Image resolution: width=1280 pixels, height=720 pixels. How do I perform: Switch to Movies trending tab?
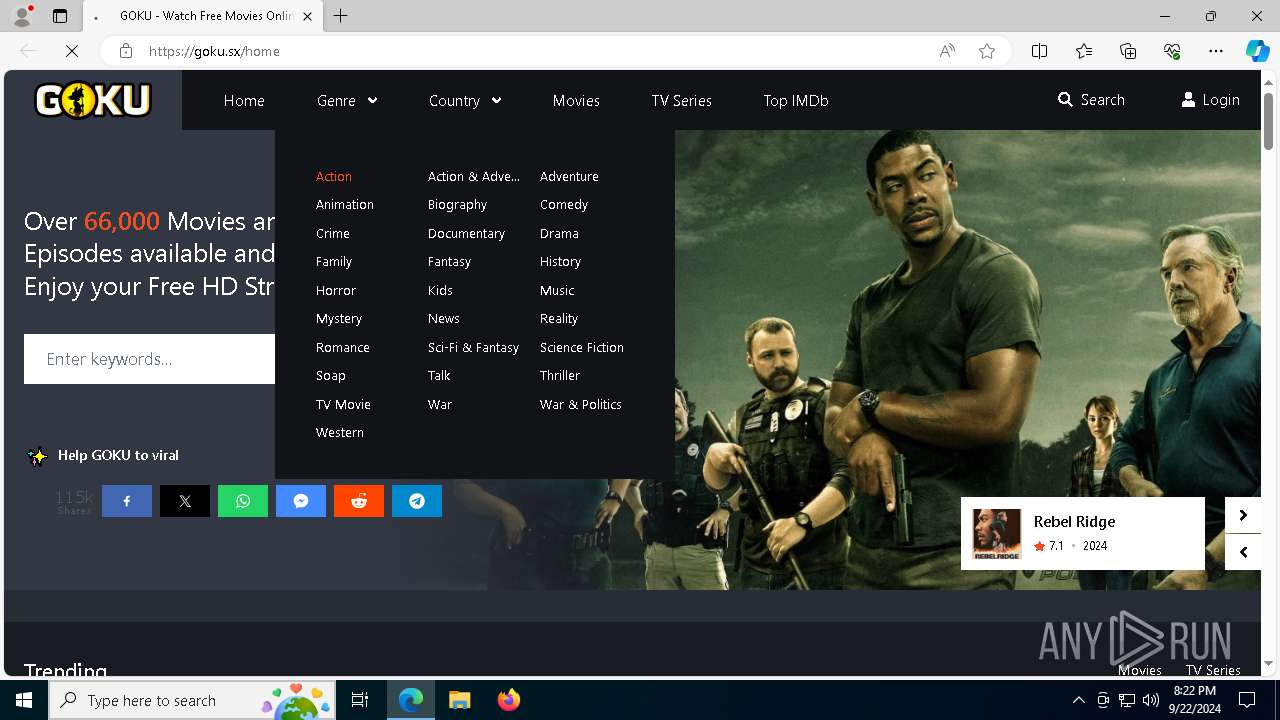(1139, 670)
